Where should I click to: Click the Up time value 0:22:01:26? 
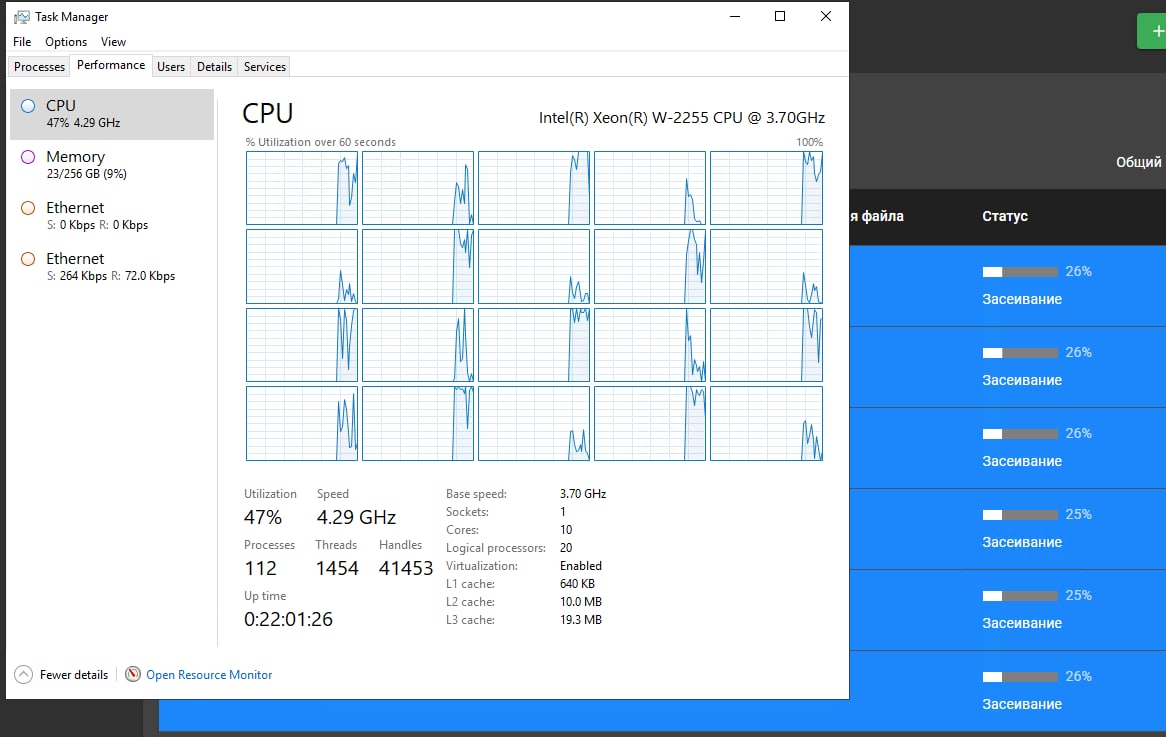[289, 619]
